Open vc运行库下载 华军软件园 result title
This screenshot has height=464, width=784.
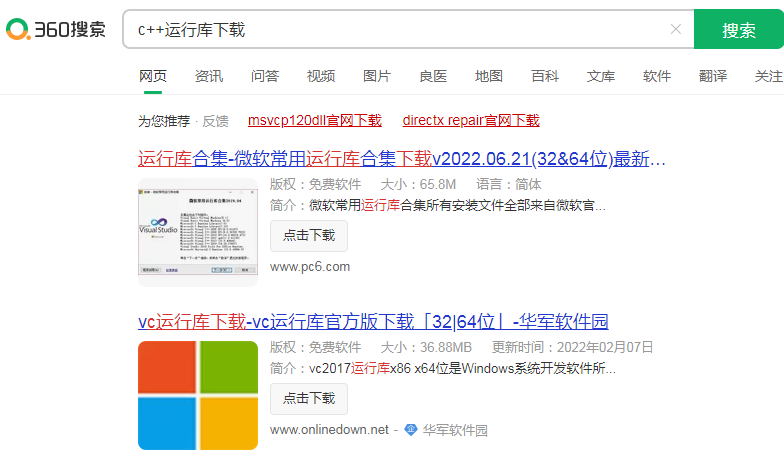pos(373,322)
